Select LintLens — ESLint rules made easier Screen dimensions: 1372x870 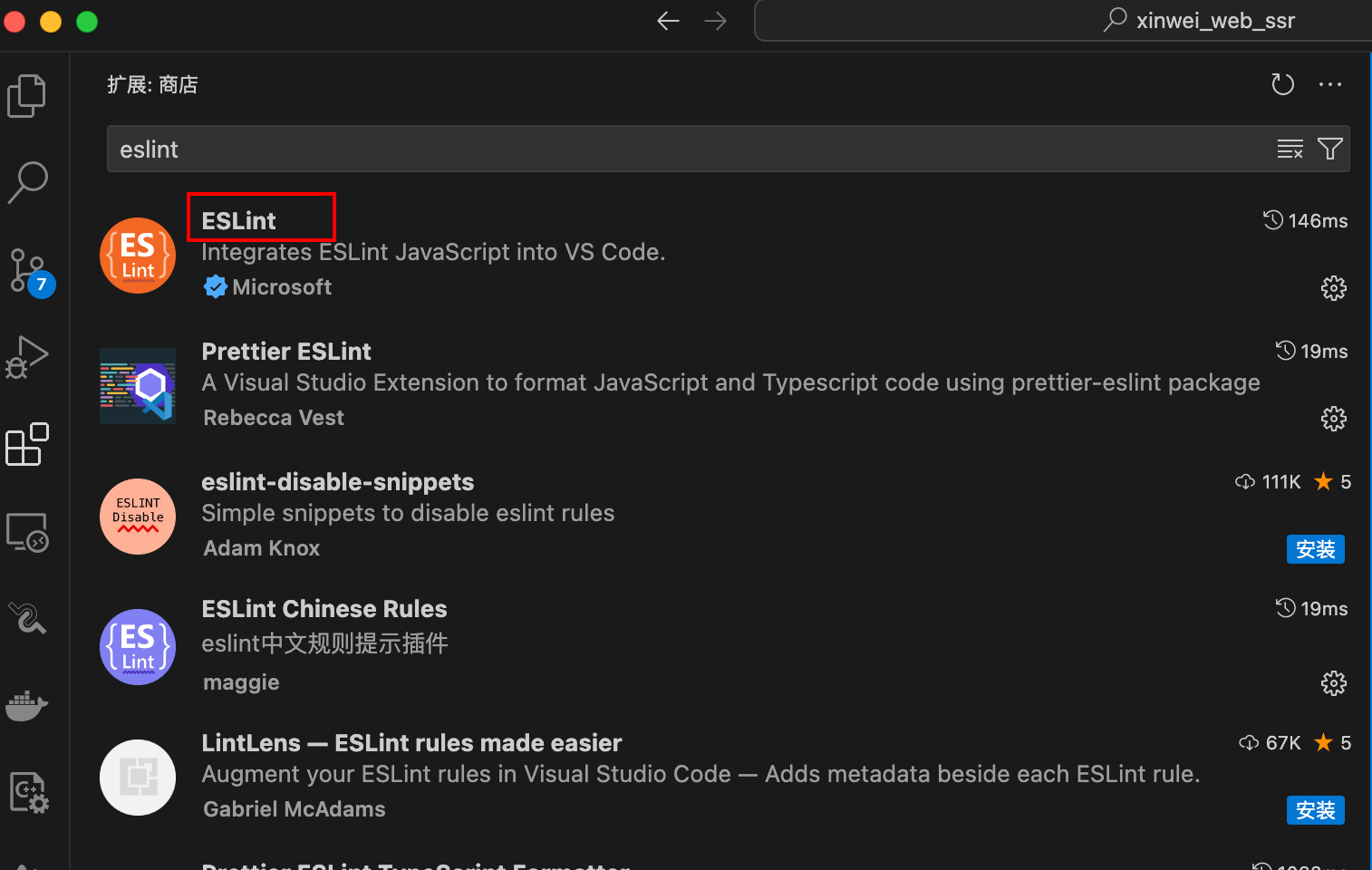point(411,743)
